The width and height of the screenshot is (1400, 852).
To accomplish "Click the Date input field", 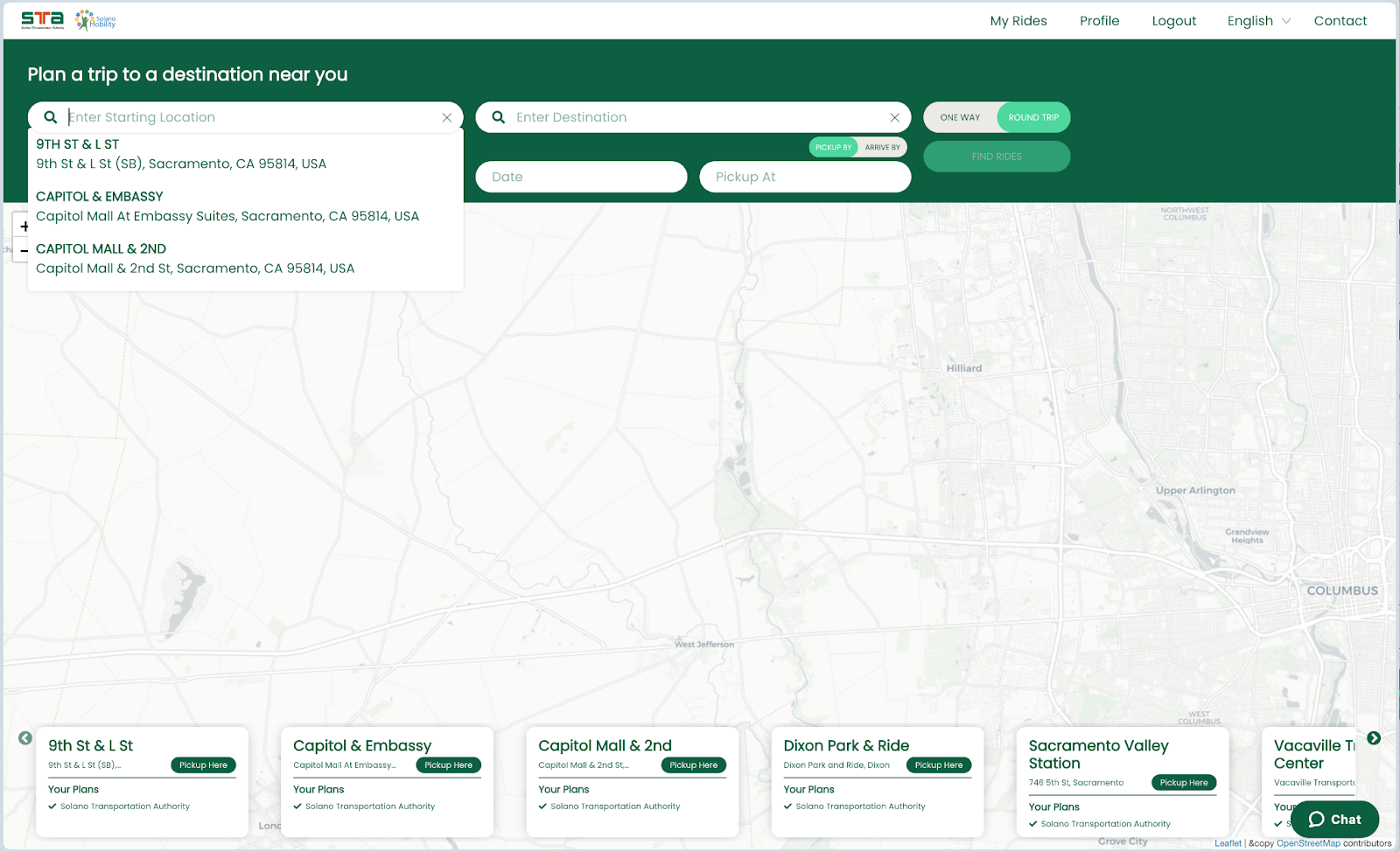I will [x=581, y=177].
